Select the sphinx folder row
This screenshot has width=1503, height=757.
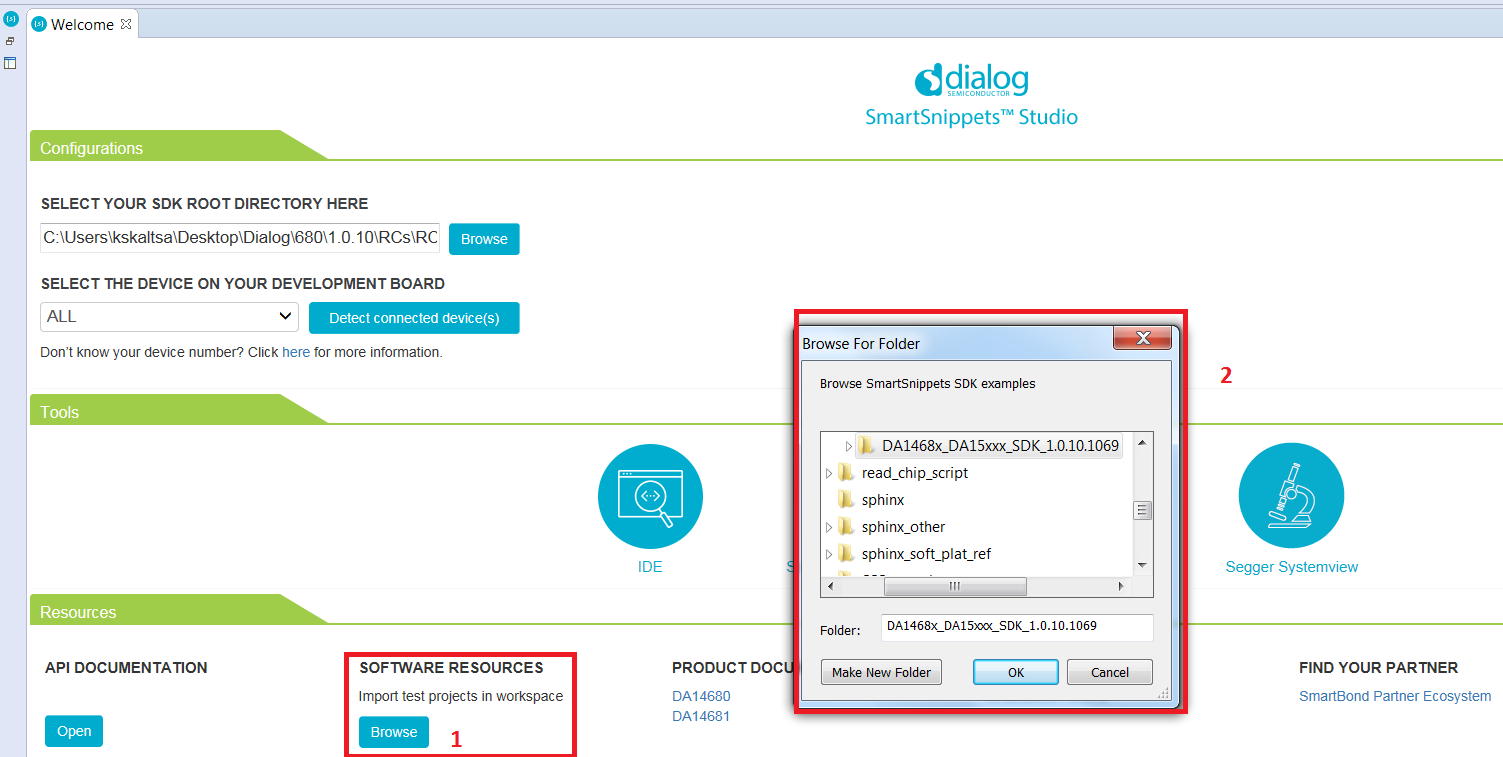click(x=883, y=499)
